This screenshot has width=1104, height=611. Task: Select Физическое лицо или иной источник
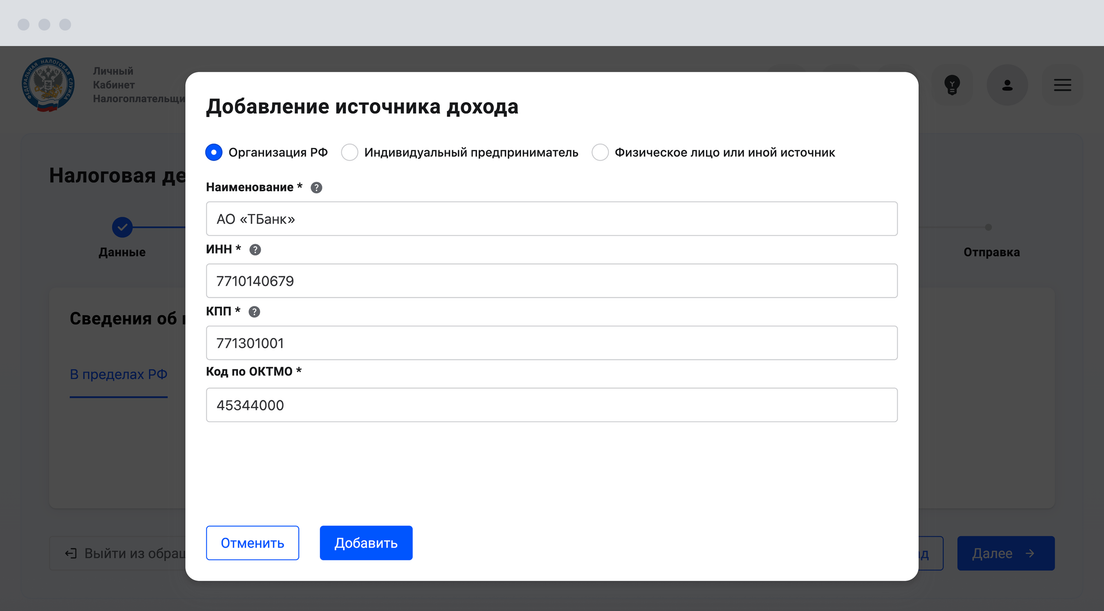600,152
